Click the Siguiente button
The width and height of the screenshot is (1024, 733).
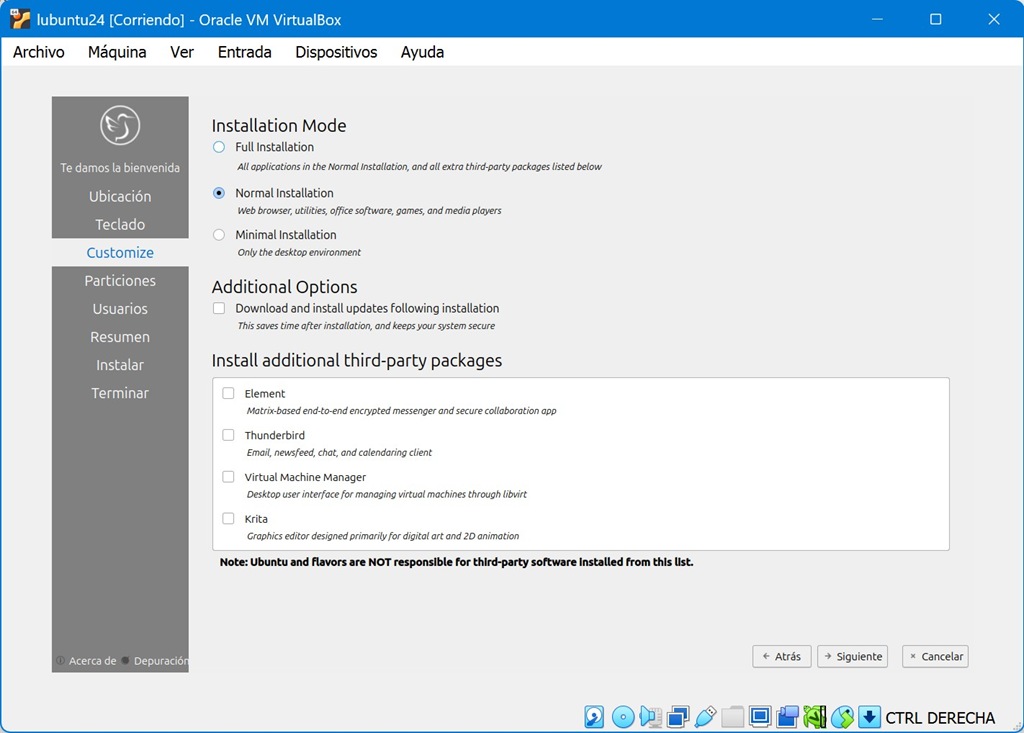(852, 657)
